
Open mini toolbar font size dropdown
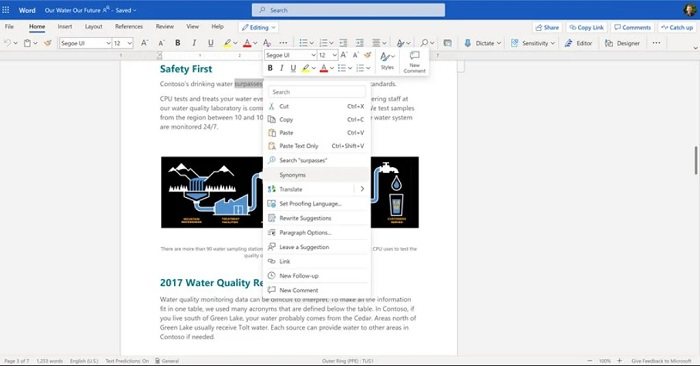334,55
